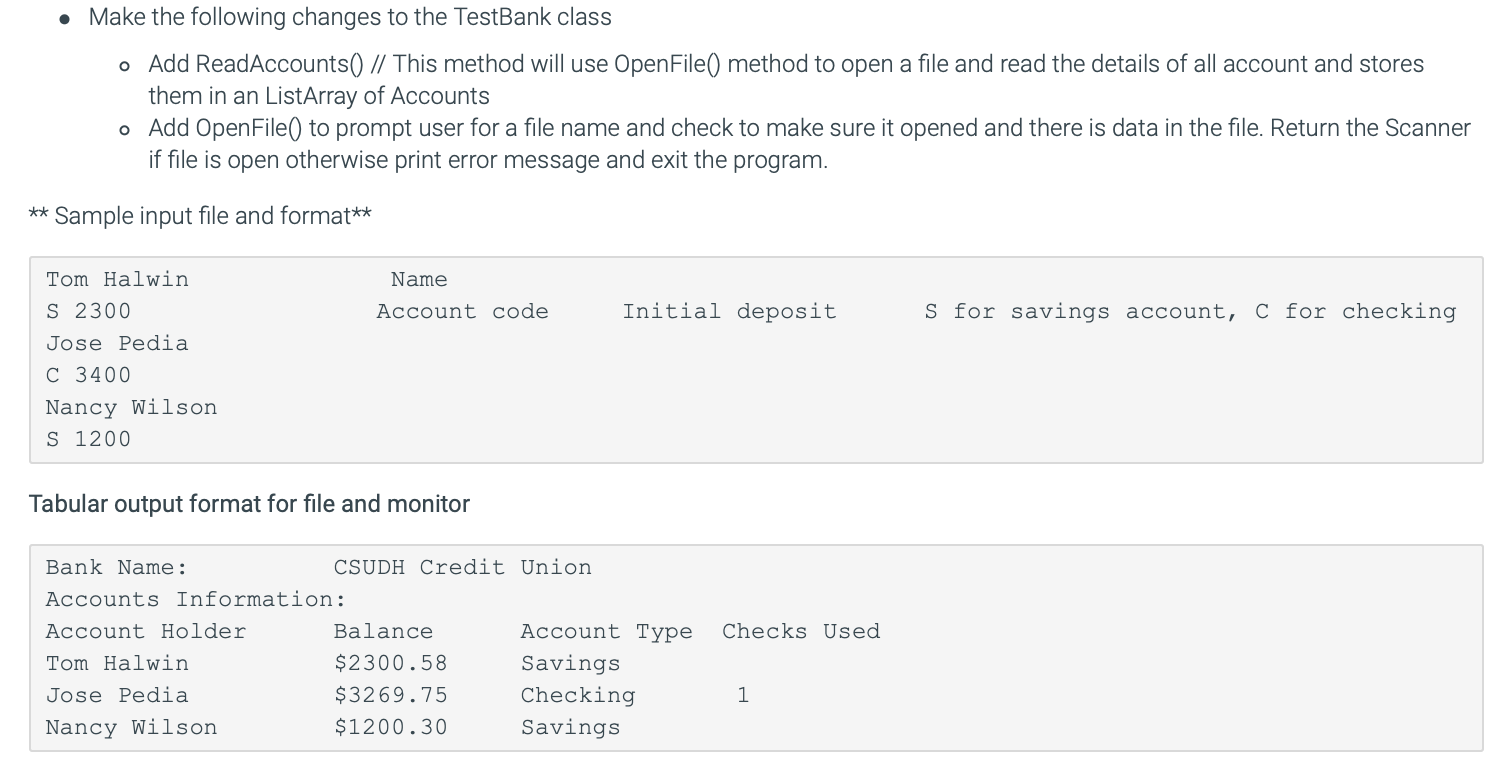Screen dimensions: 1504x772
Task: Select the line S 2300 in sample input
Action: [88, 311]
